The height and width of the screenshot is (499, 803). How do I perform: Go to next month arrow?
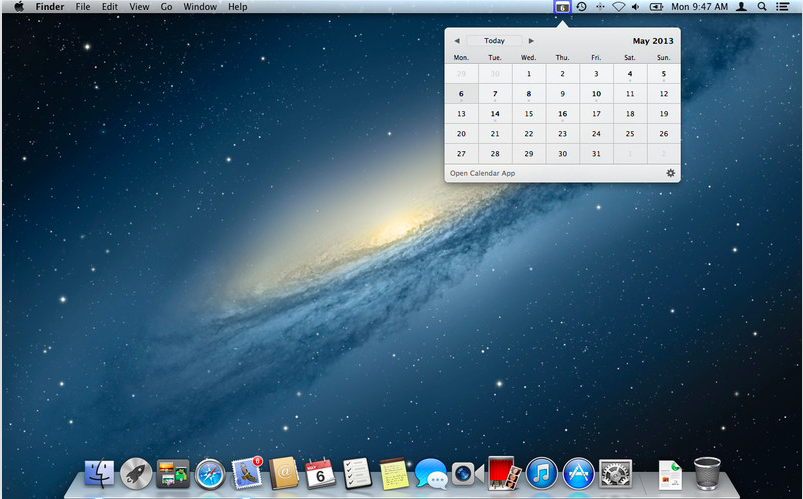coord(531,41)
